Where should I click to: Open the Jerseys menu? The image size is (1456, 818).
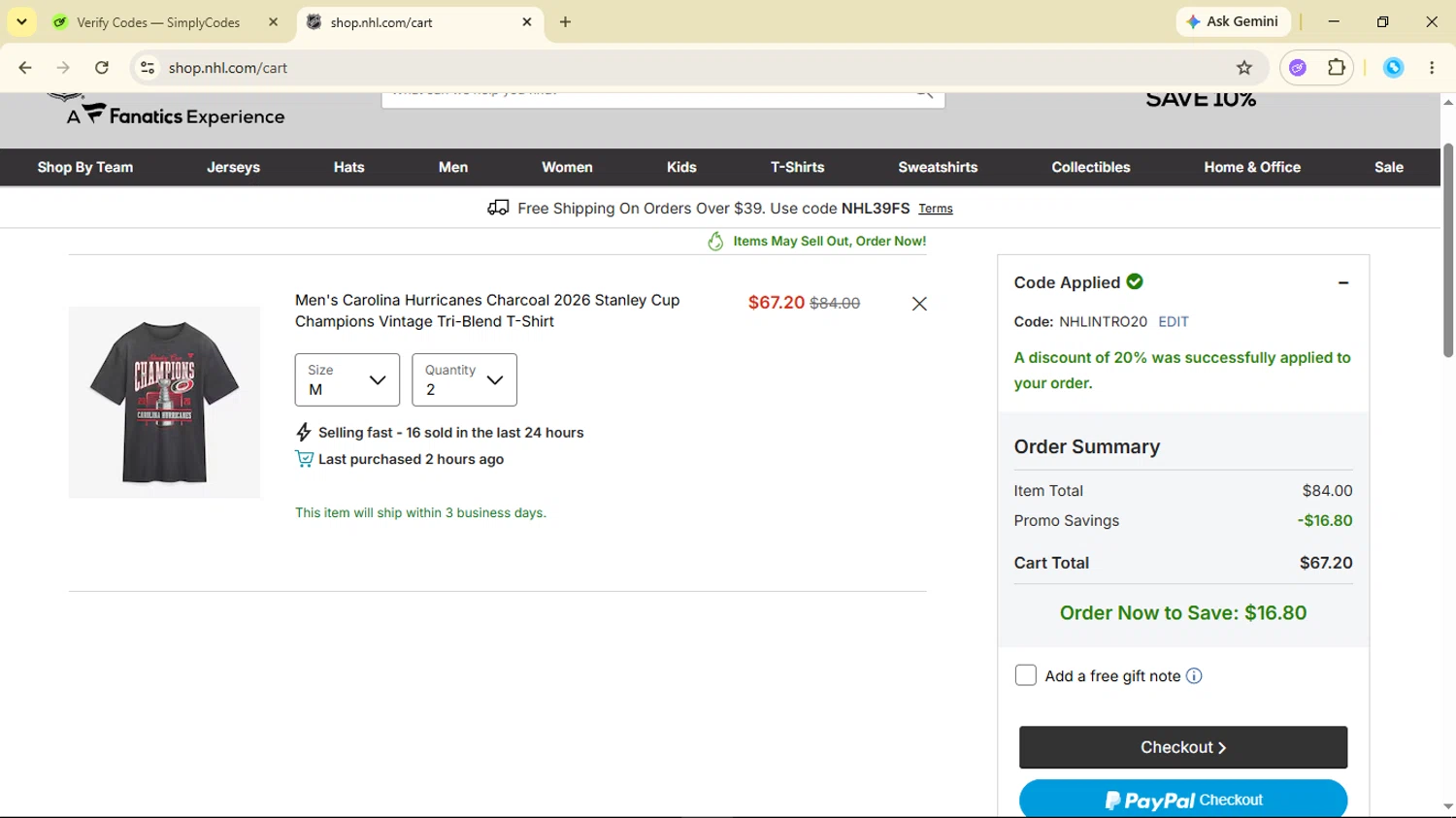point(233,167)
